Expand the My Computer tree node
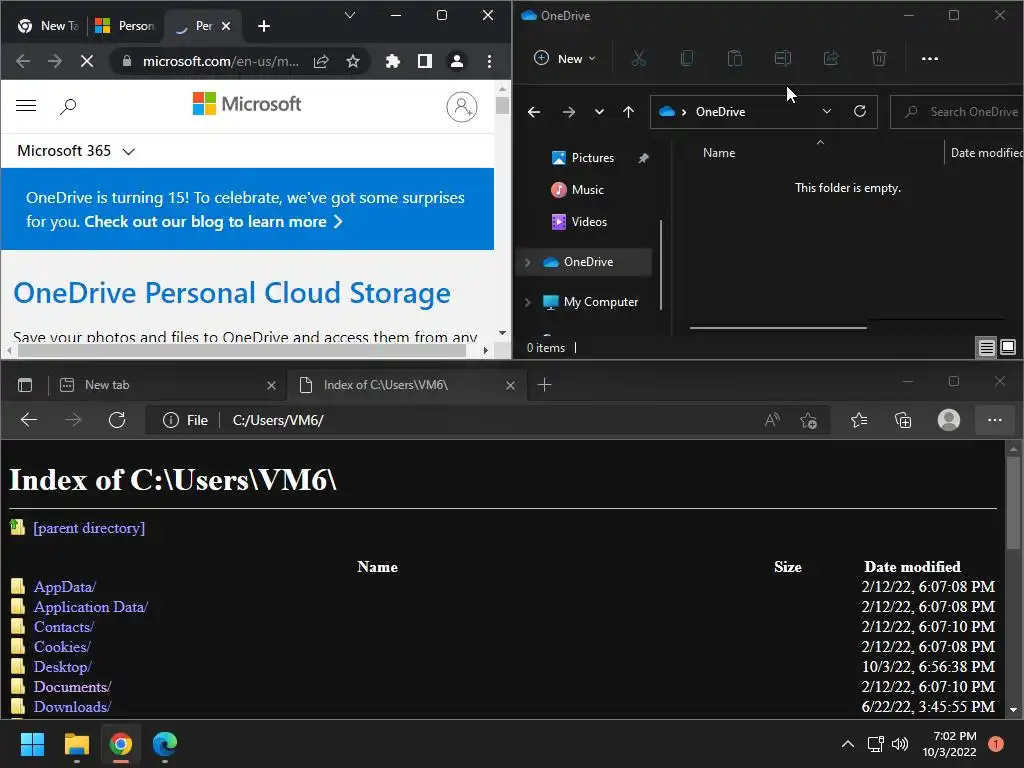Viewport: 1024px width, 768px height. 528,302
